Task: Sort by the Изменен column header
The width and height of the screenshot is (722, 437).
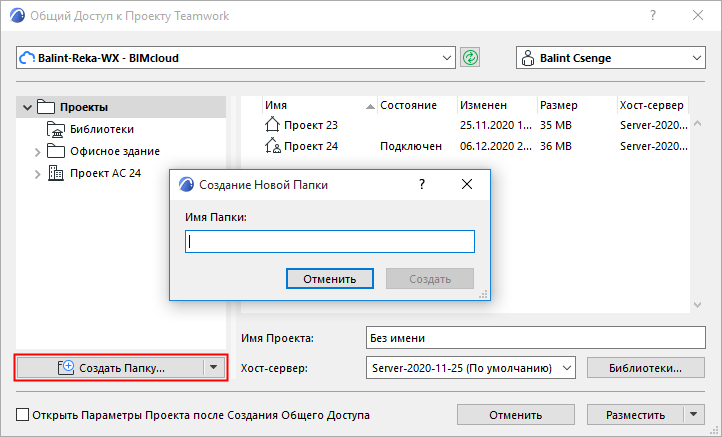Action: tap(497, 105)
